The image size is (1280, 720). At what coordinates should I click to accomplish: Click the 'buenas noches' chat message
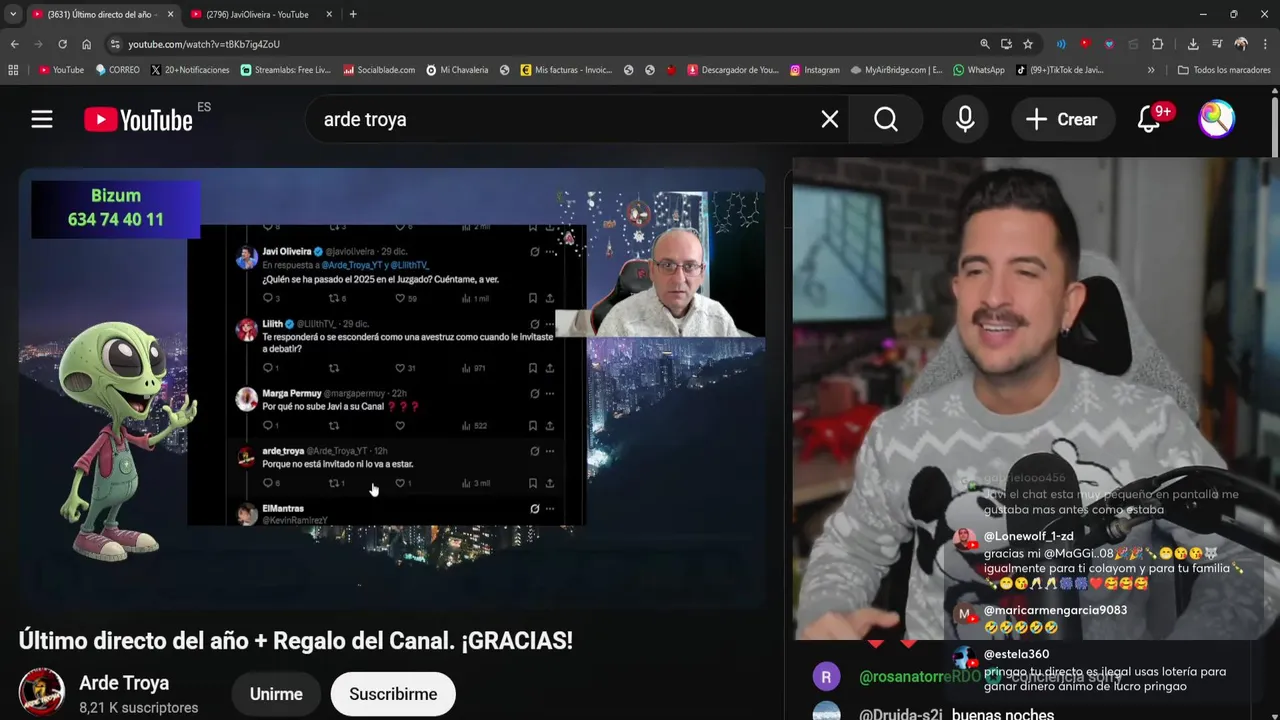pos(1003,714)
